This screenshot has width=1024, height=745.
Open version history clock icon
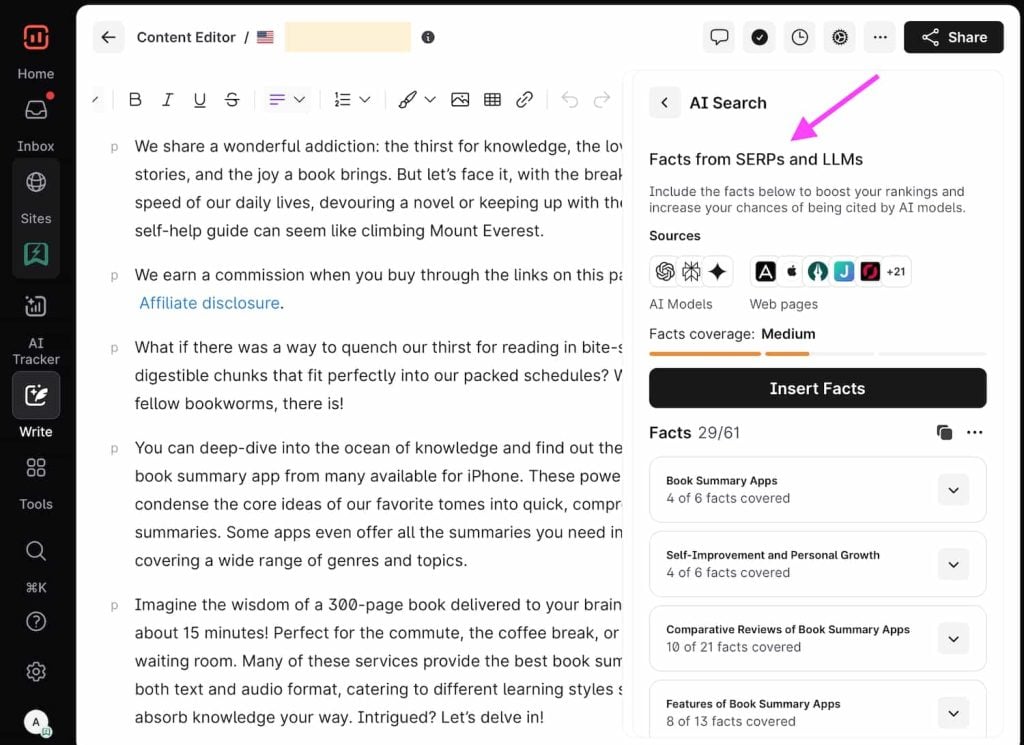tap(800, 37)
